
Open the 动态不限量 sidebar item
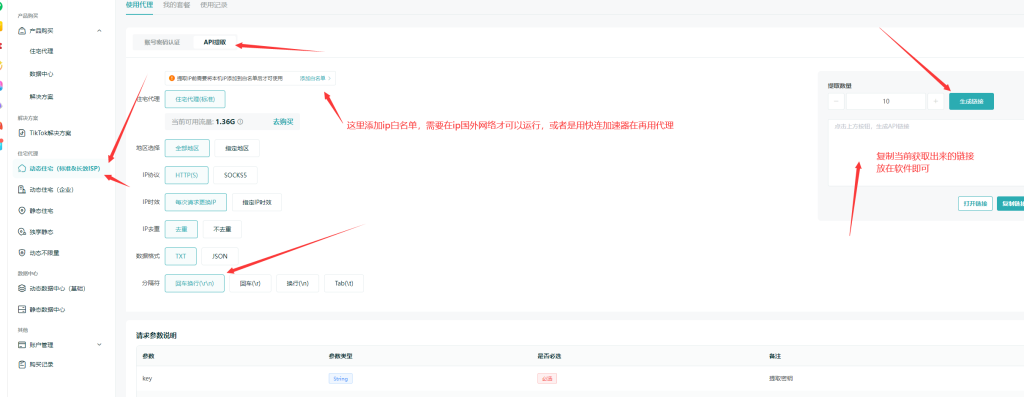44,253
